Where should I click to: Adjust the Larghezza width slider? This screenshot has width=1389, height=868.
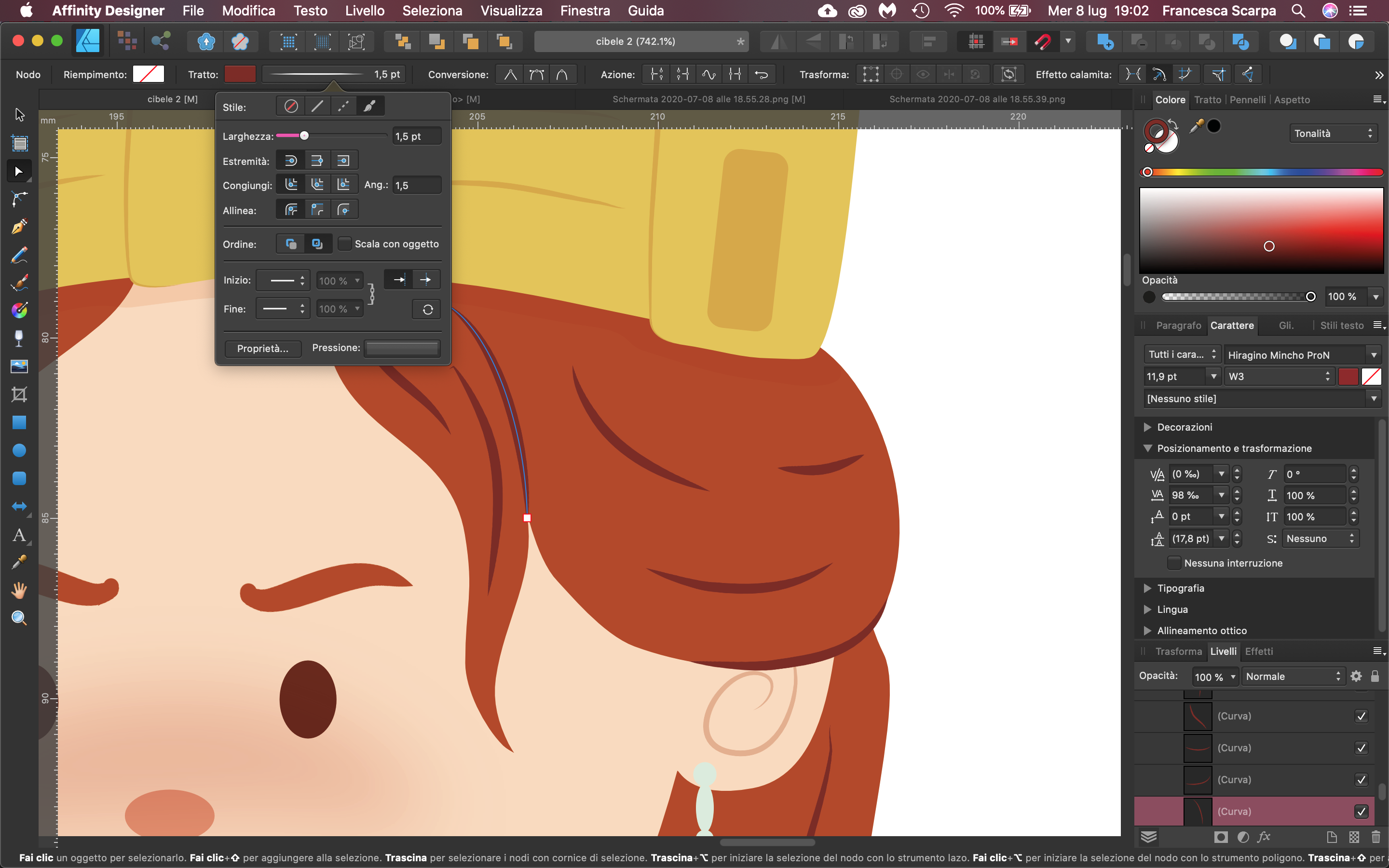[x=304, y=136]
